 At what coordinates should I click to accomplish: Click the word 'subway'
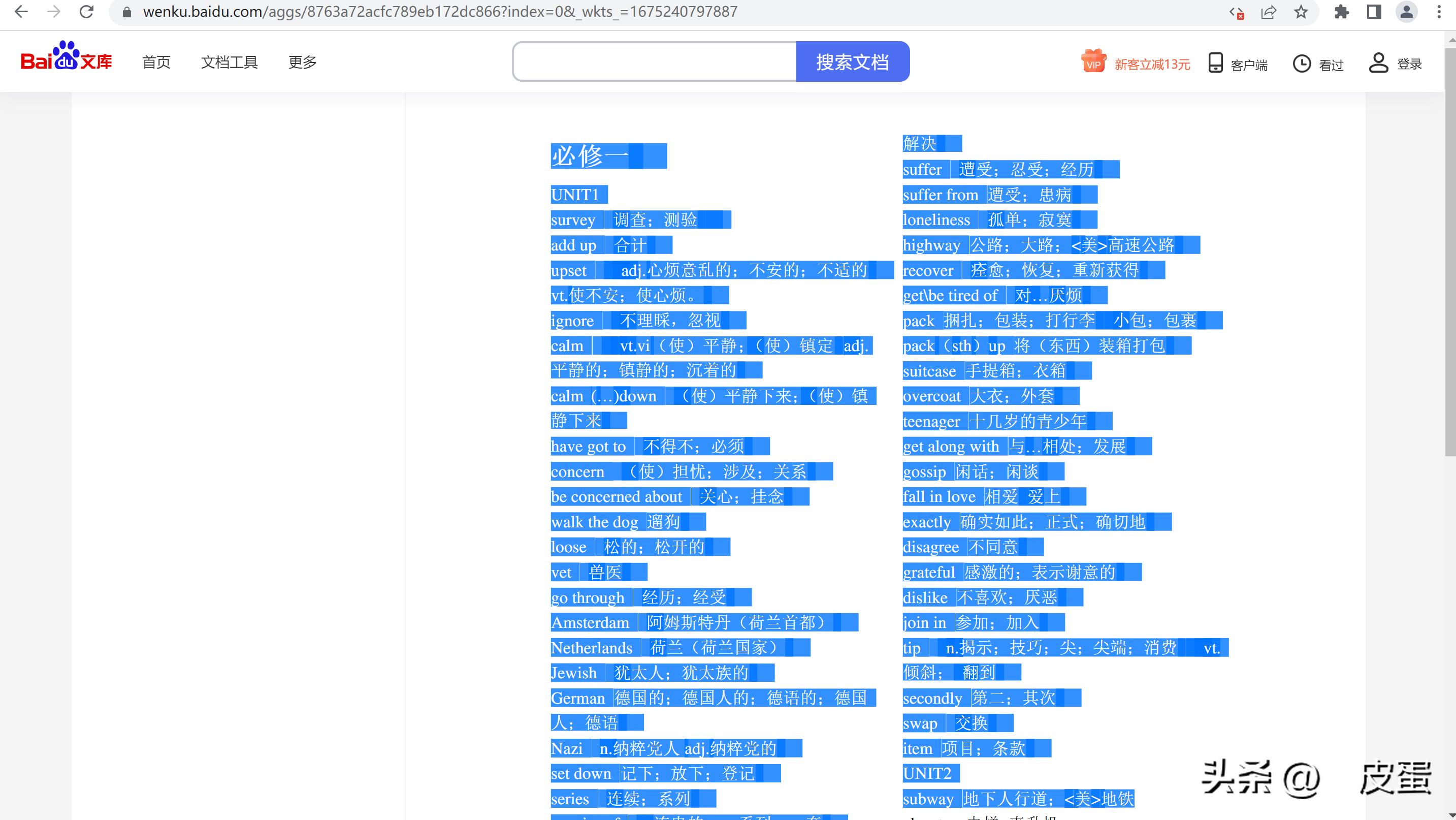928,799
